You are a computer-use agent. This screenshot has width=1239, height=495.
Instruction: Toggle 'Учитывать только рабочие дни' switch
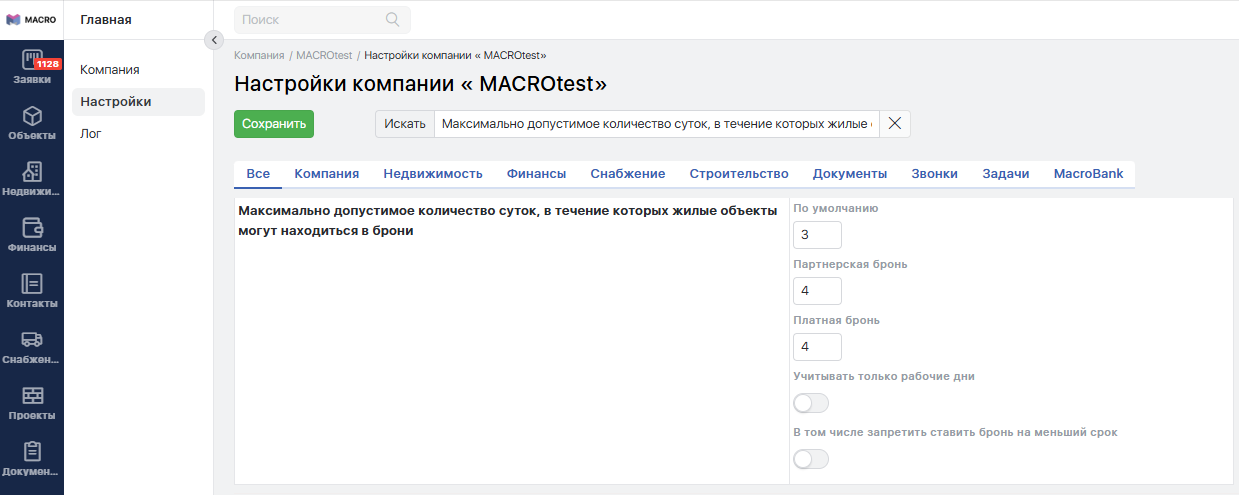pyautogui.click(x=811, y=403)
